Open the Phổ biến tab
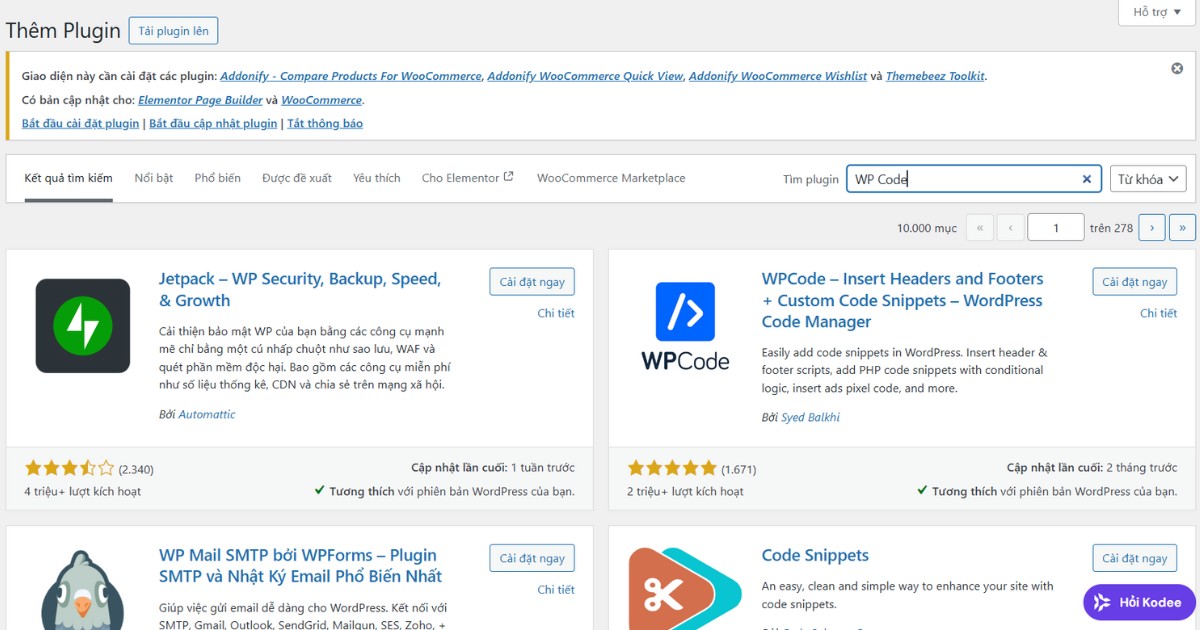The image size is (1200, 630). [217, 178]
